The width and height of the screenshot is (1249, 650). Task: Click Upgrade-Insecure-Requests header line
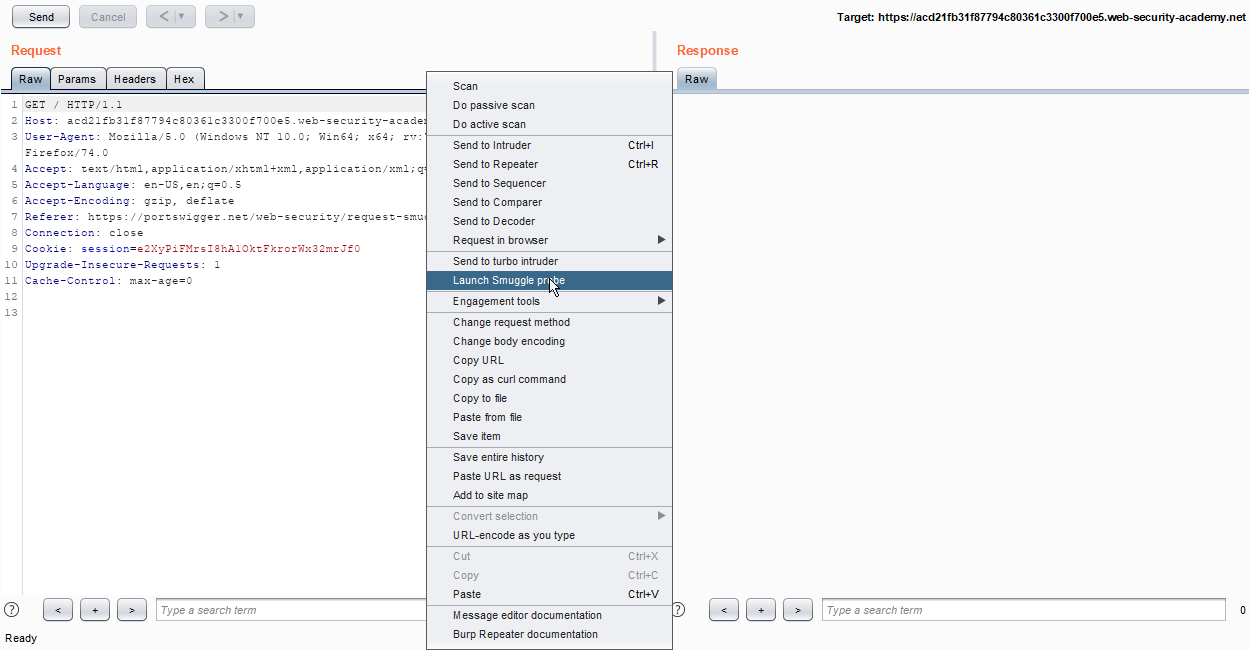tap(122, 265)
